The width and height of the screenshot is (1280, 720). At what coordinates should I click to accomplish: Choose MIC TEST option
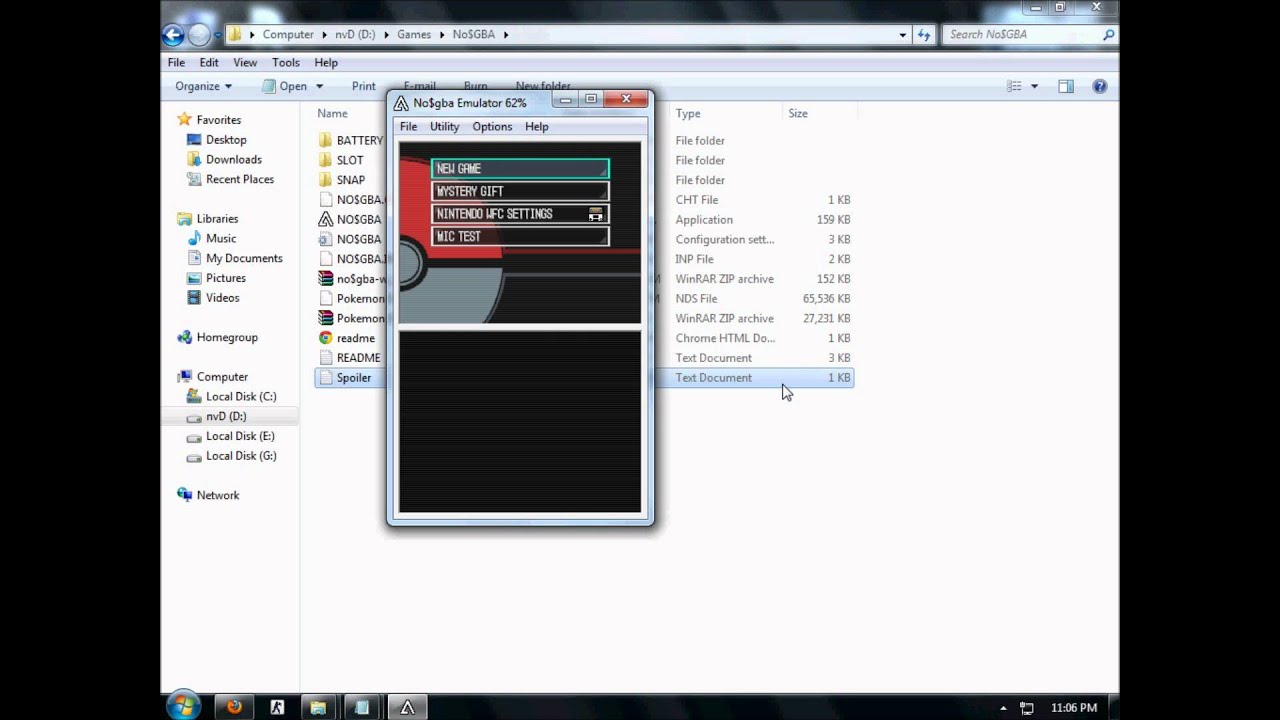click(520, 237)
